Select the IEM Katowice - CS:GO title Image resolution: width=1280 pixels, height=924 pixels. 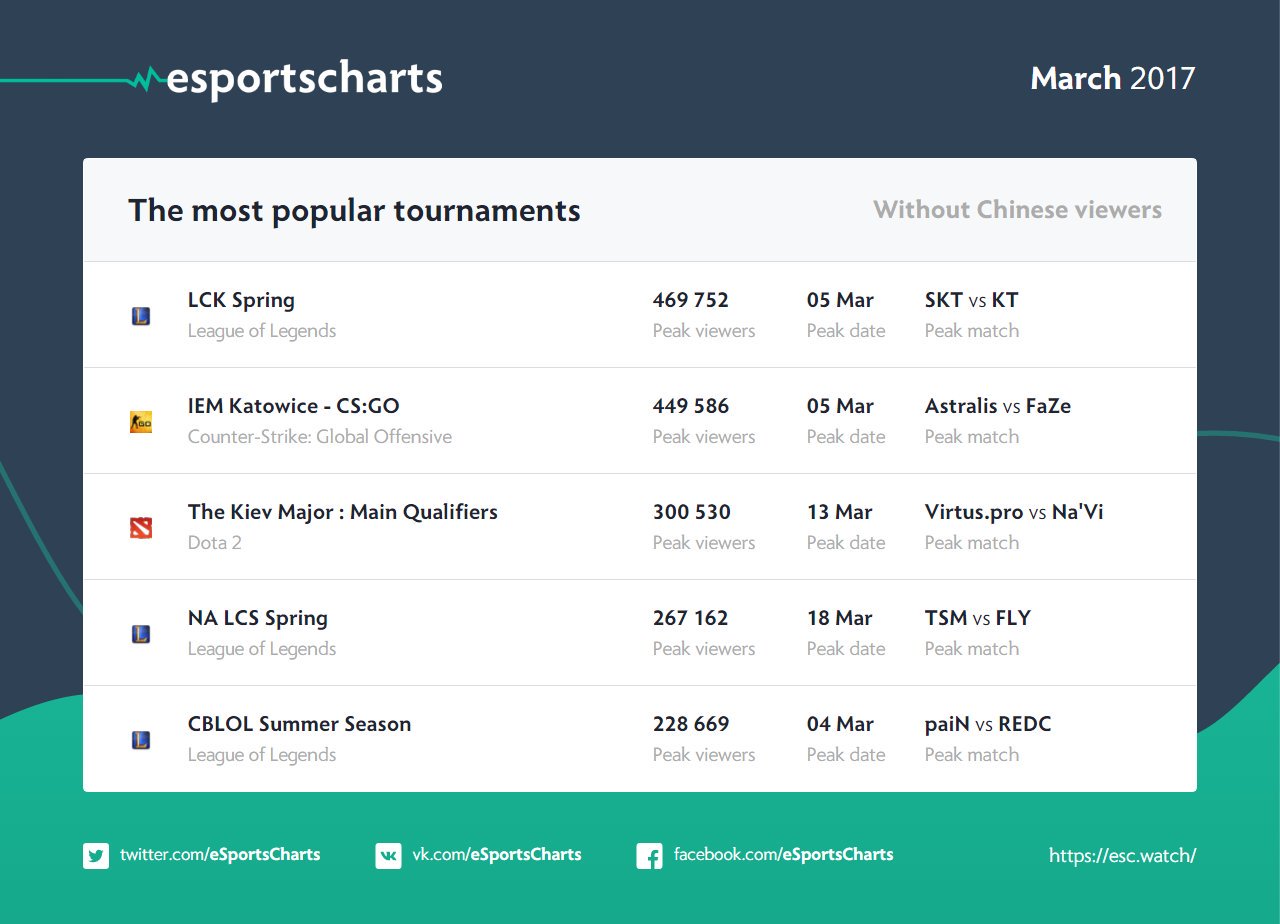[x=293, y=406]
